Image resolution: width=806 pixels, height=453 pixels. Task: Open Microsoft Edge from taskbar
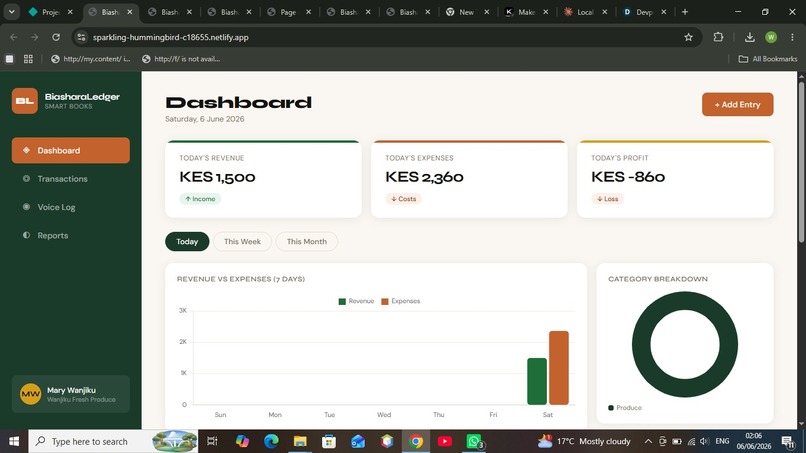click(271, 441)
